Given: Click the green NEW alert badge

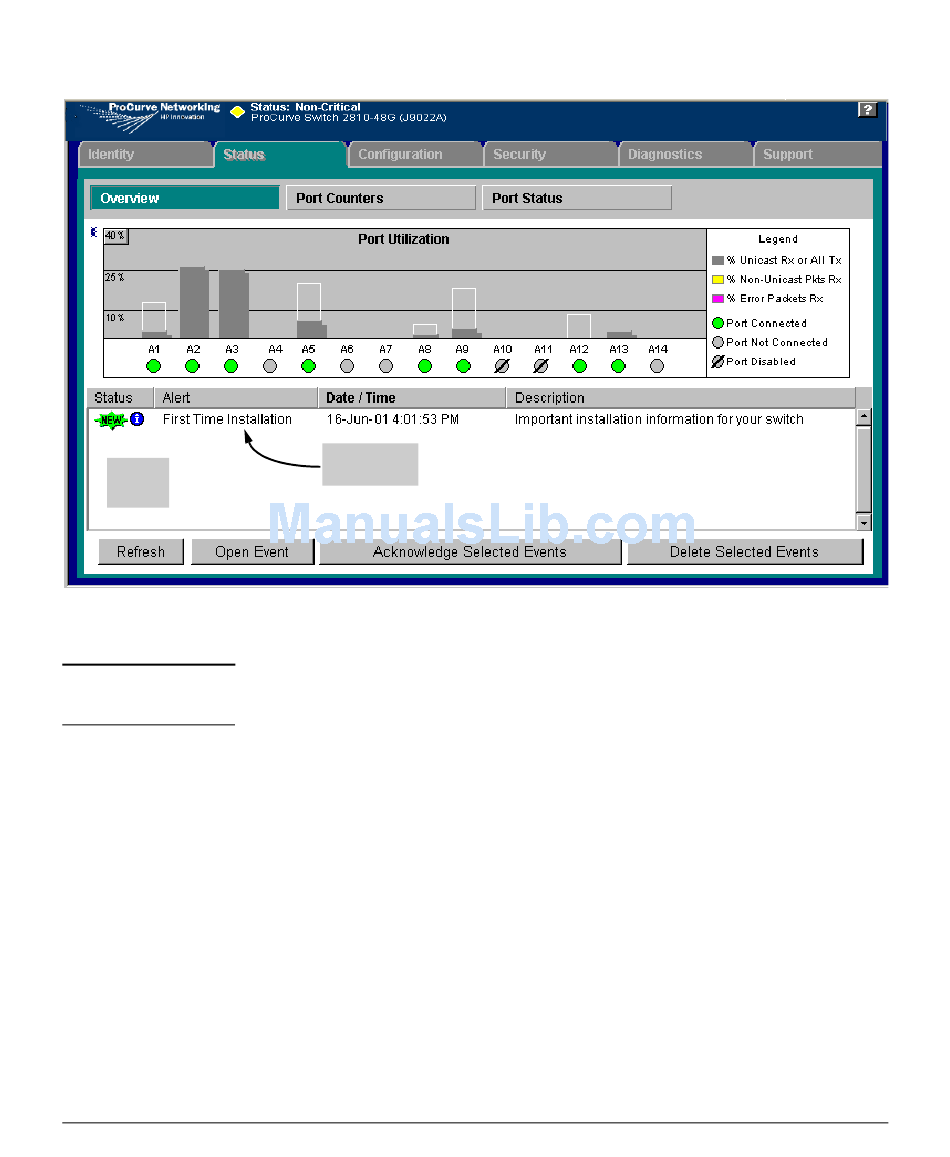Looking at the screenshot, I should pos(111,420).
